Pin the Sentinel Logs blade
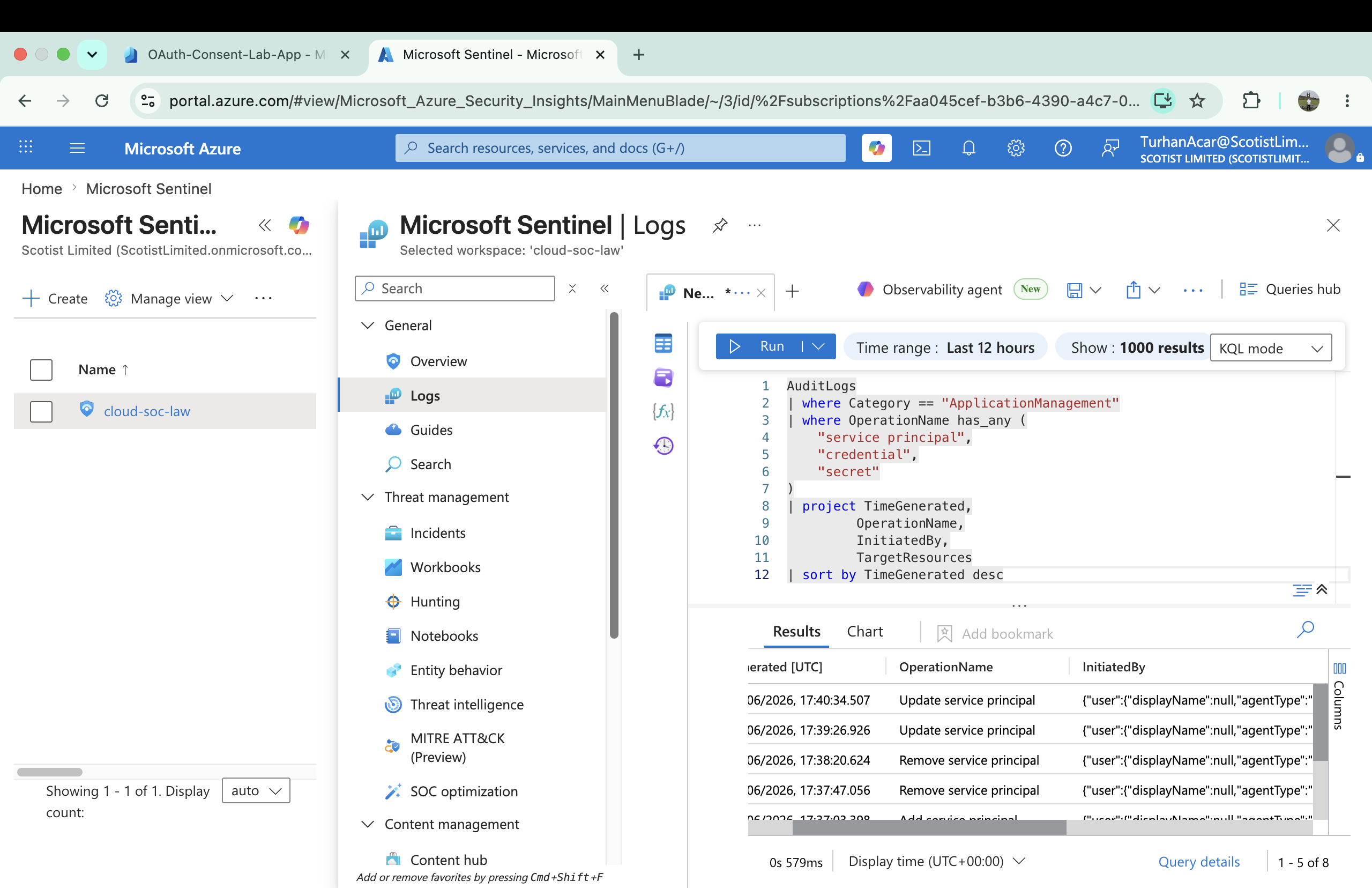The width and height of the screenshot is (1372, 888). tap(720, 225)
